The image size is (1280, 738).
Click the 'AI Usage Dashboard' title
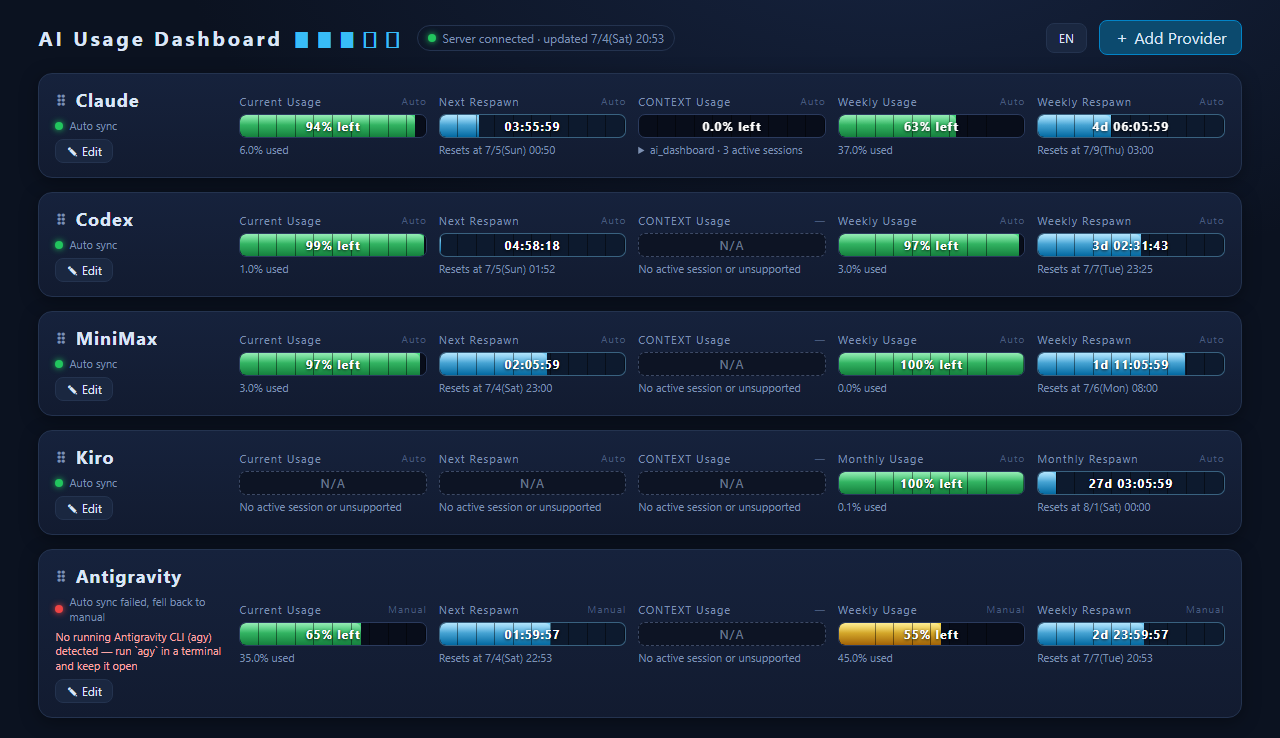coord(160,39)
